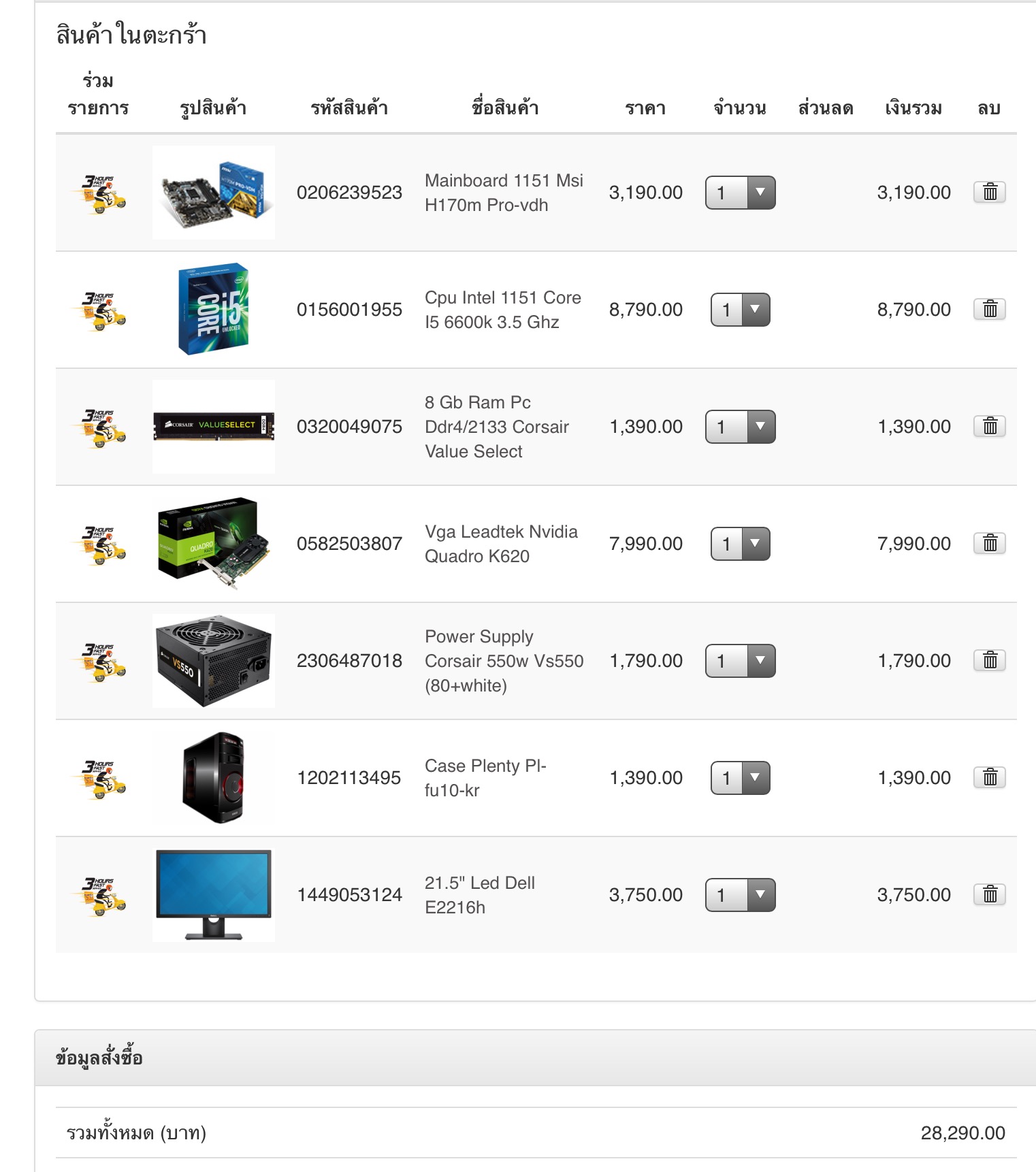Open the quantity dropdown for the Intel Cpu
The height and width of the screenshot is (1172, 1036).
(741, 310)
